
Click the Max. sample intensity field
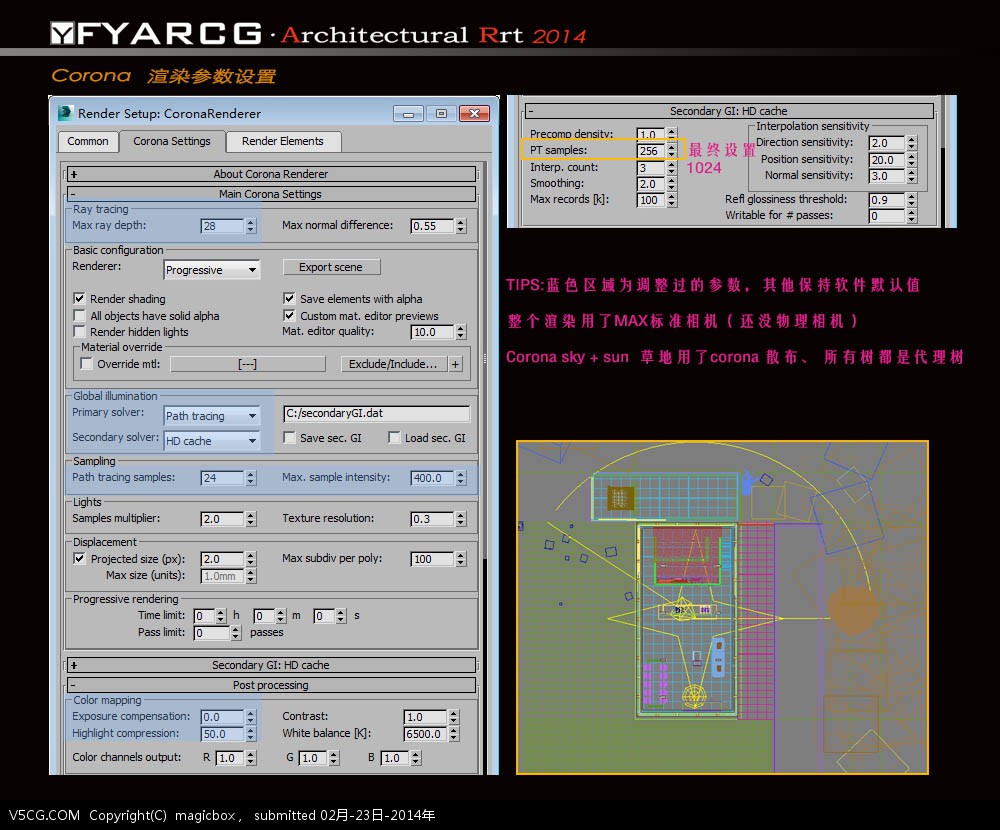(x=432, y=478)
